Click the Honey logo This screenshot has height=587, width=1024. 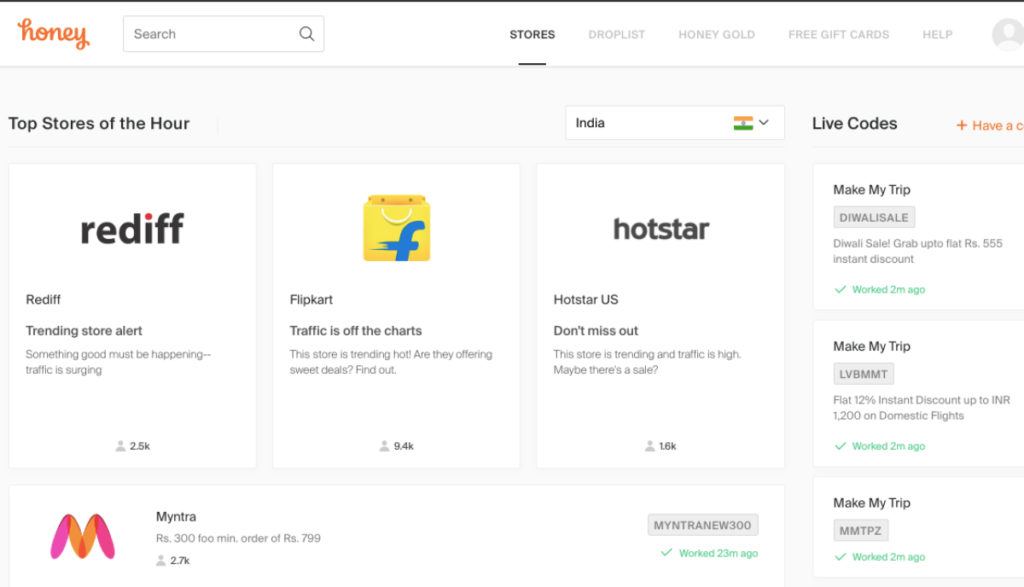point(54,33)
